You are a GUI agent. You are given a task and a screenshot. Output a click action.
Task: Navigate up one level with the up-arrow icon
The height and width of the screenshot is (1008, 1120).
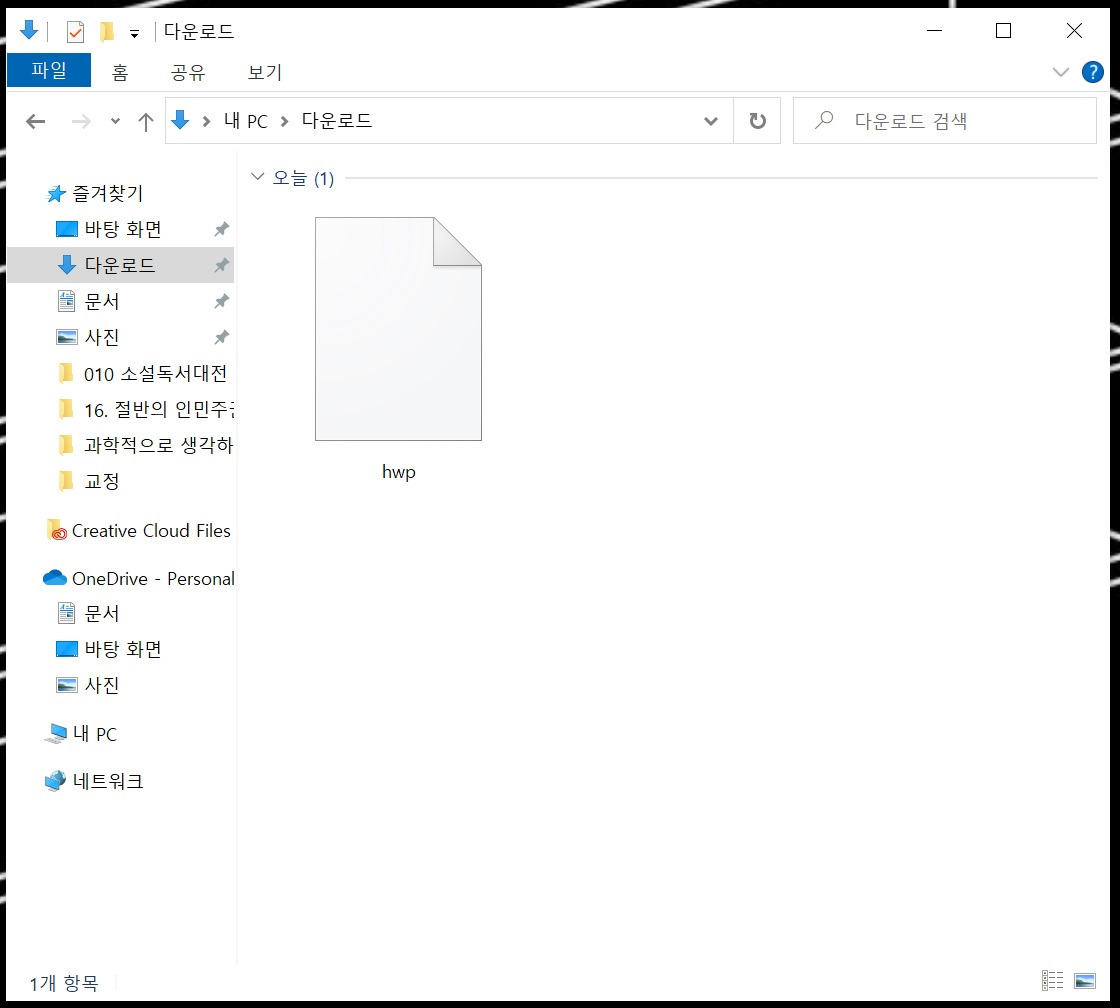[145, 120]
